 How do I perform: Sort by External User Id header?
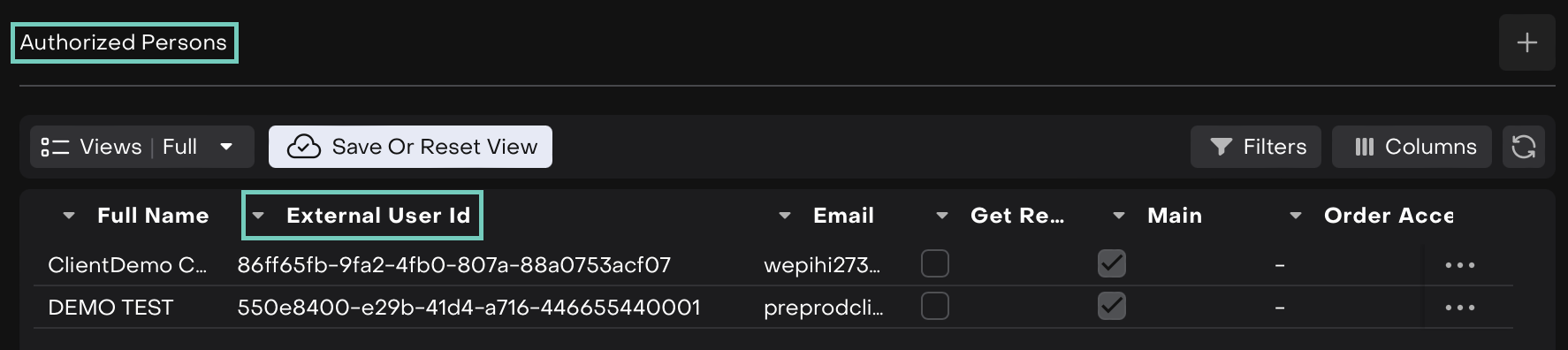point(378,216)
